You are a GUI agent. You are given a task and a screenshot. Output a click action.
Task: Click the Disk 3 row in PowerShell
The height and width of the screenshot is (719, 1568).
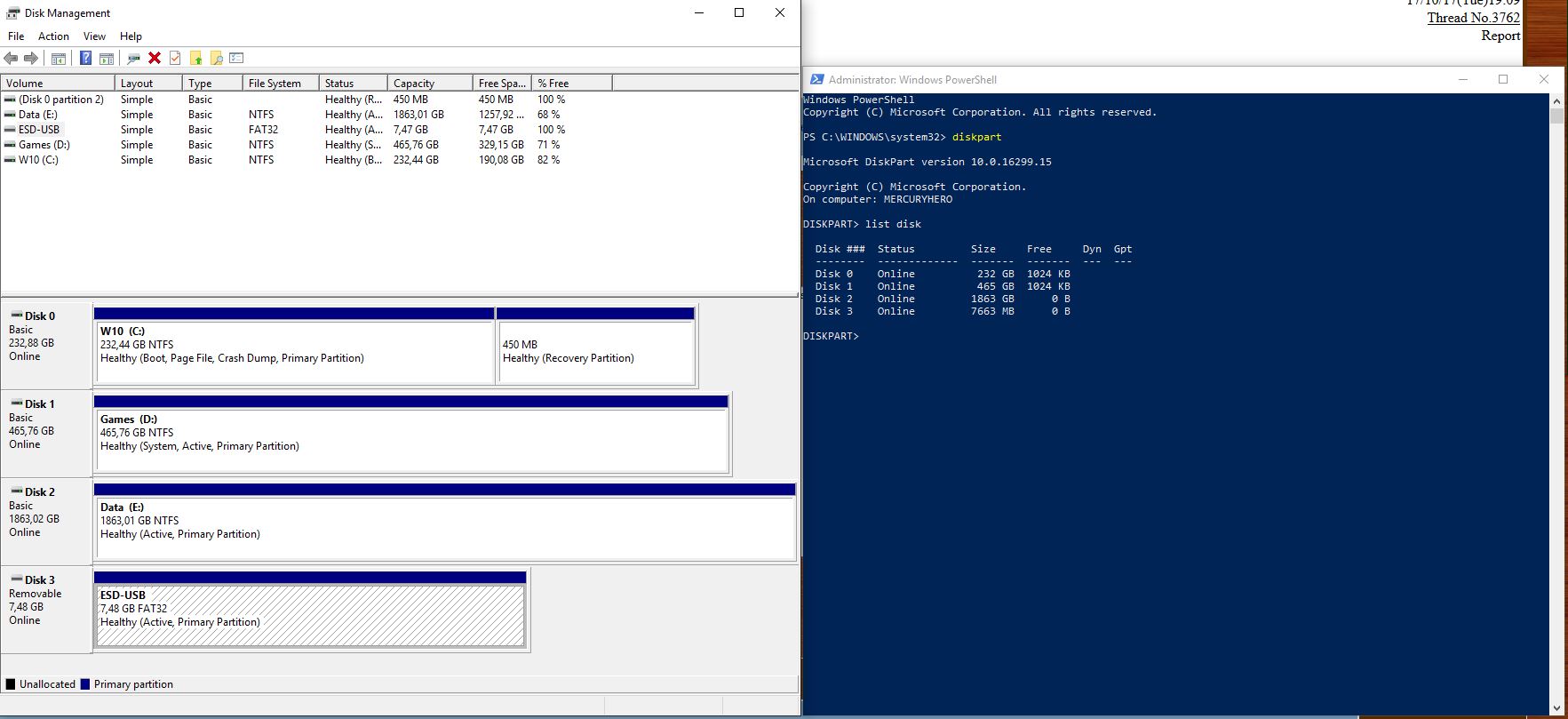coord(943,311)
